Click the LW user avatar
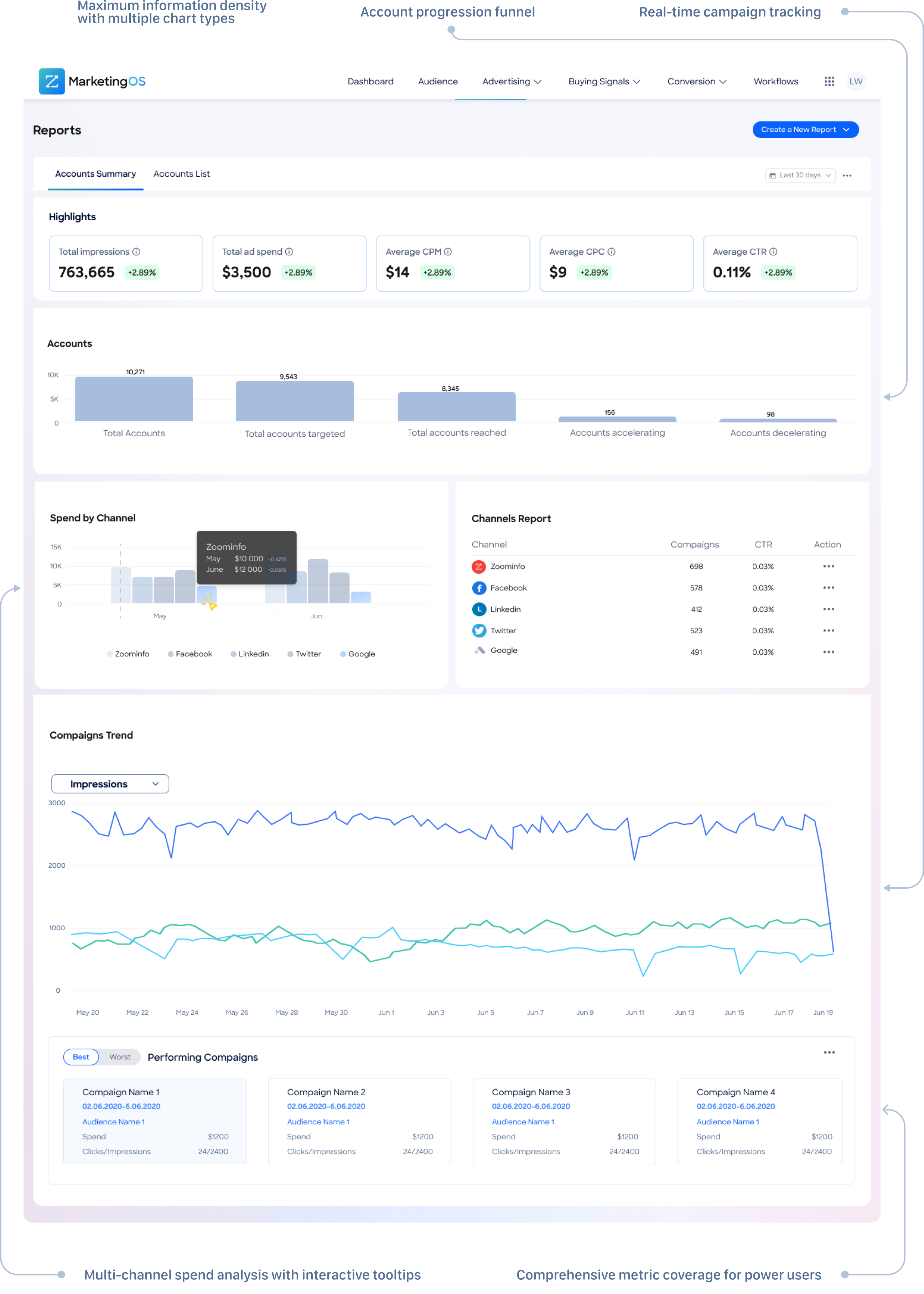 pyautogui.click(x=856, y=81)
